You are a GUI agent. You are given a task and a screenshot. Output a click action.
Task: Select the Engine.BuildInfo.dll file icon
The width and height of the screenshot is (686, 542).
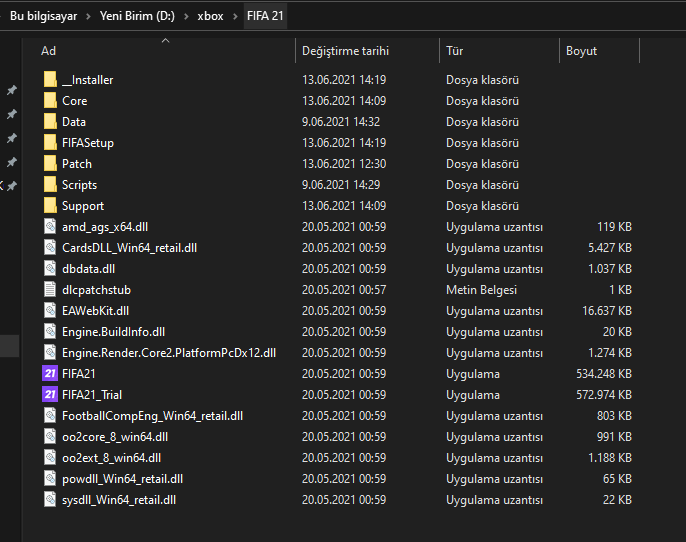[50, 332]
